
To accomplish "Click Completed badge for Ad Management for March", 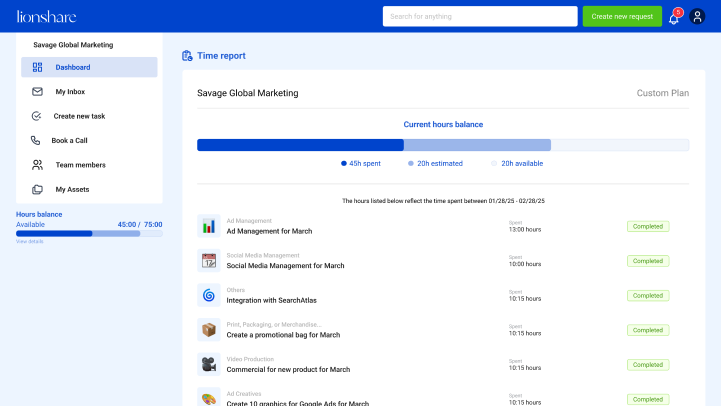I will 648,226.
